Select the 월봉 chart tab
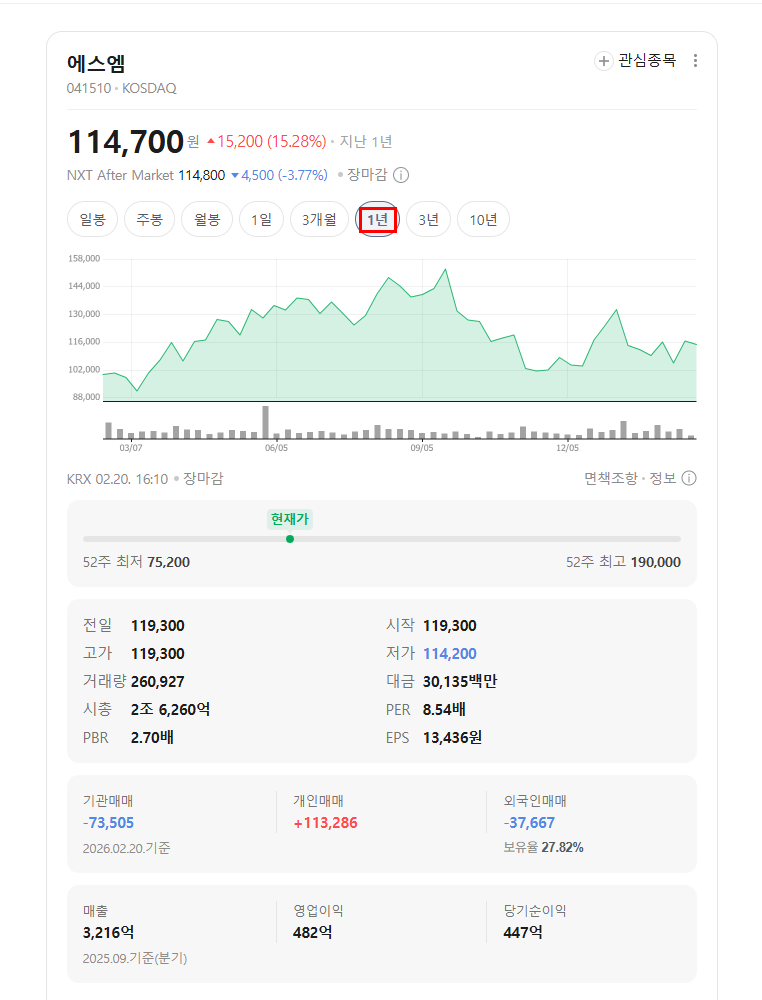Image resolution: width=762 pixels, height=1000 pixels. [x=207, y=219]
